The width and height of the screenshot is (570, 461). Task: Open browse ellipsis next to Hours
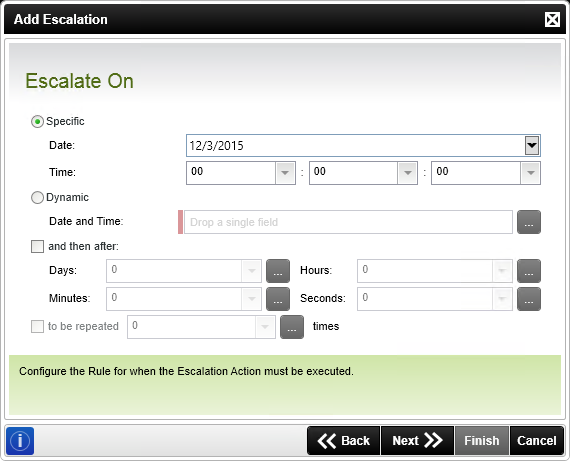tap(529, 271)
